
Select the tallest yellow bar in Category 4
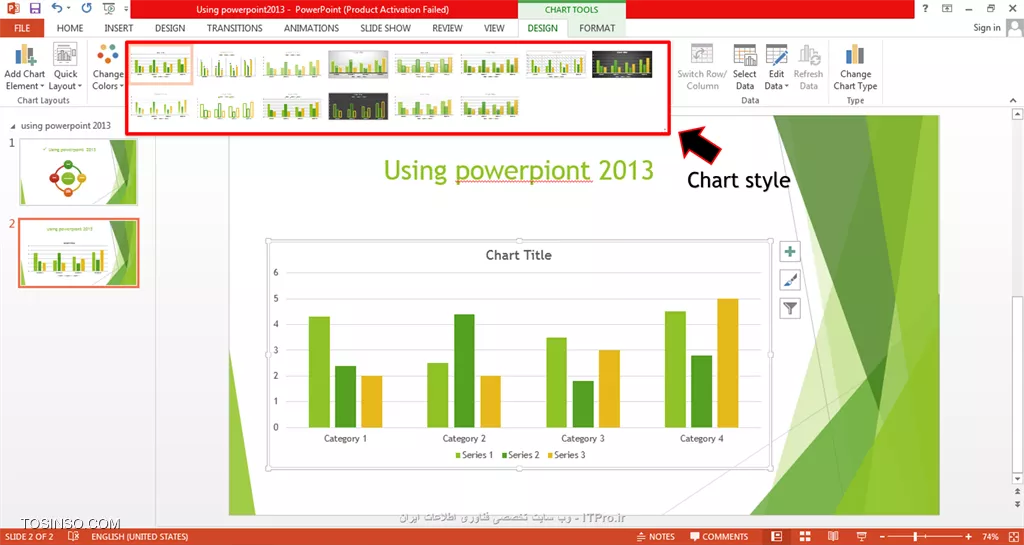(728, 363)
